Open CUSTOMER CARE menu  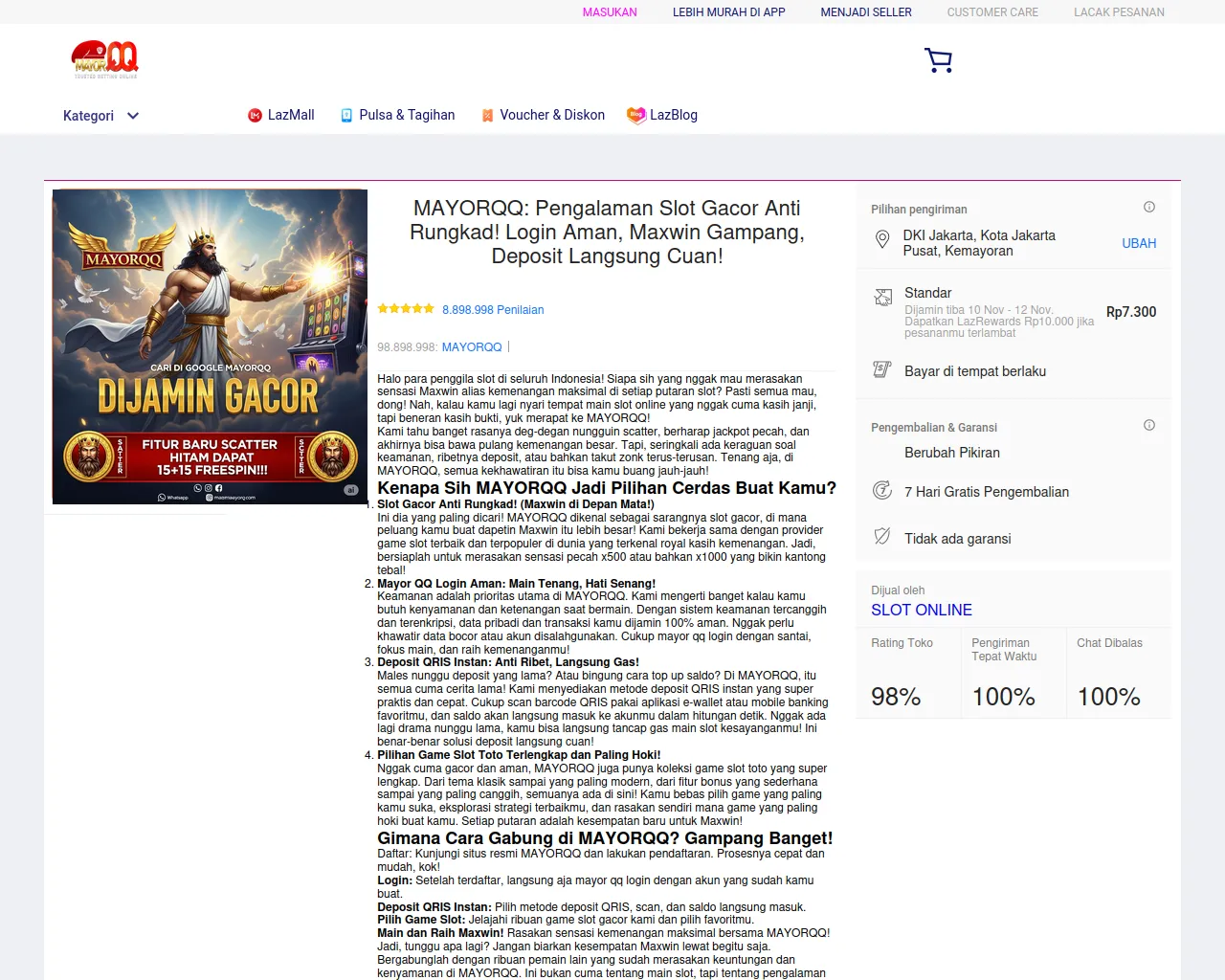coord(992,12)
